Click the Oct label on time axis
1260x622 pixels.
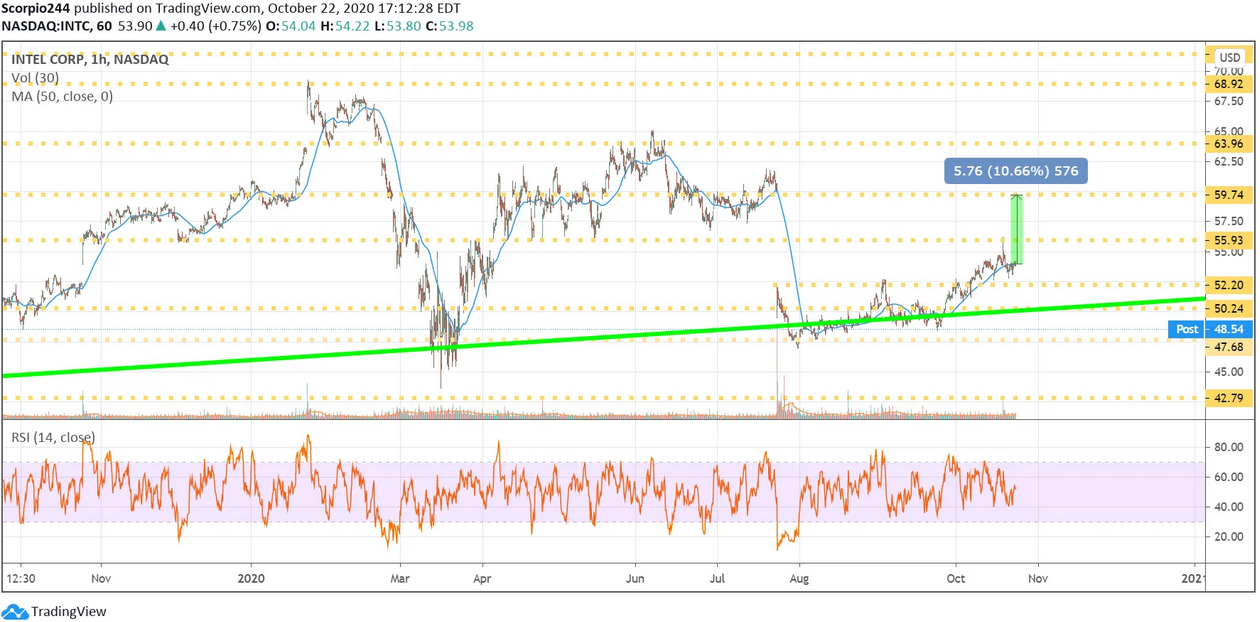pyautogui.click(x=956, y=578)
